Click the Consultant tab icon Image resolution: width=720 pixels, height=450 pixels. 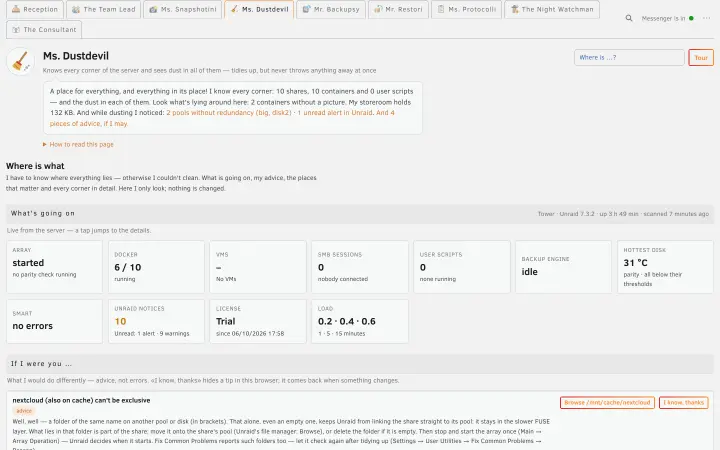16,30
